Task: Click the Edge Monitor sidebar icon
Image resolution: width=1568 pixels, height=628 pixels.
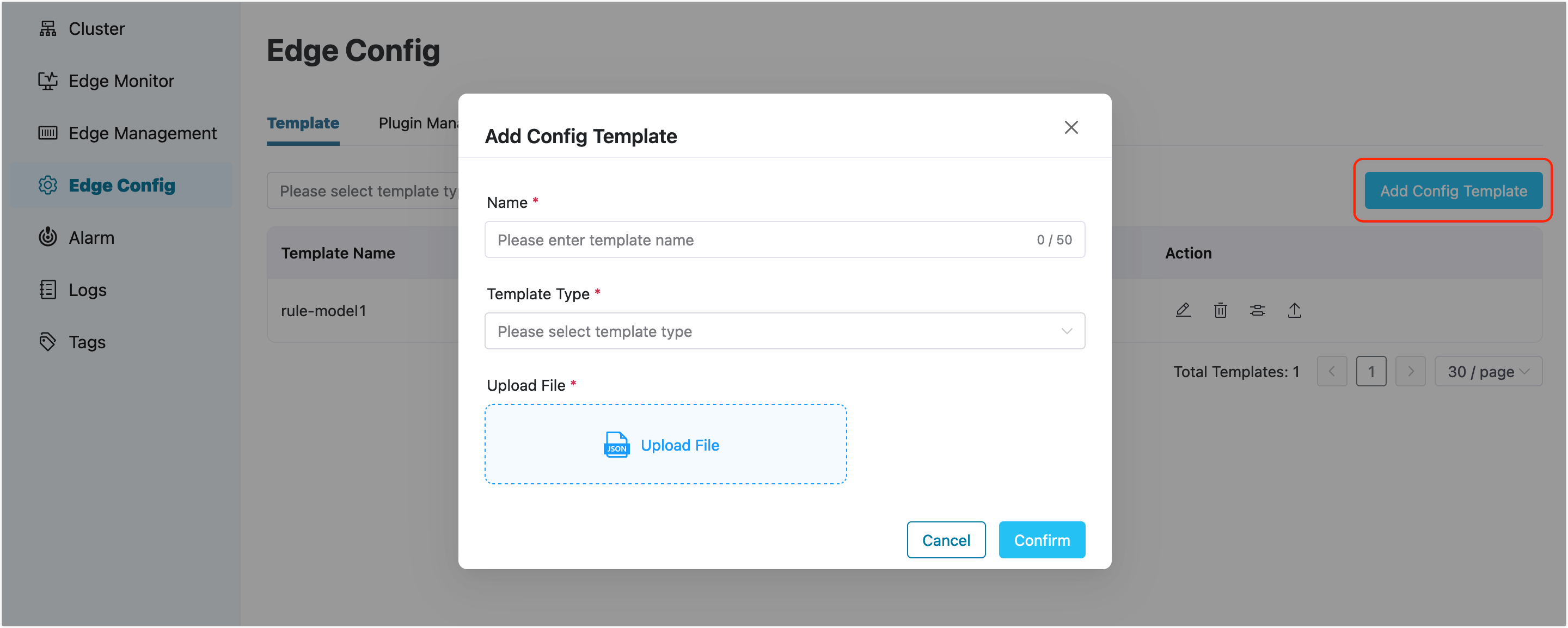Action: tap(47, 81)
